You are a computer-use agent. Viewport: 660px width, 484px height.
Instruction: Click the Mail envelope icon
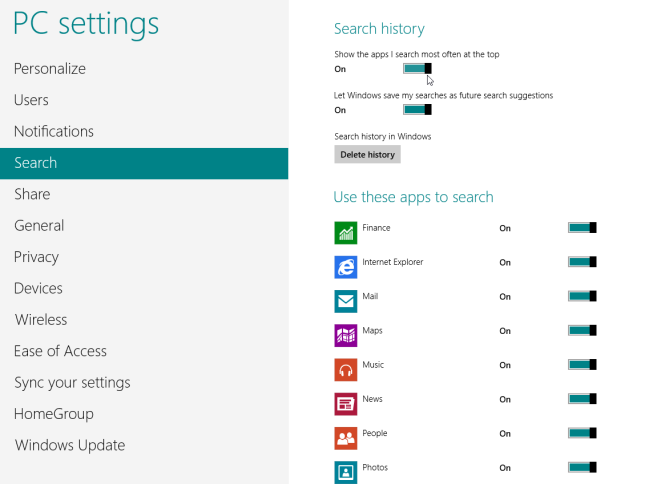click(x=346, y=301)
